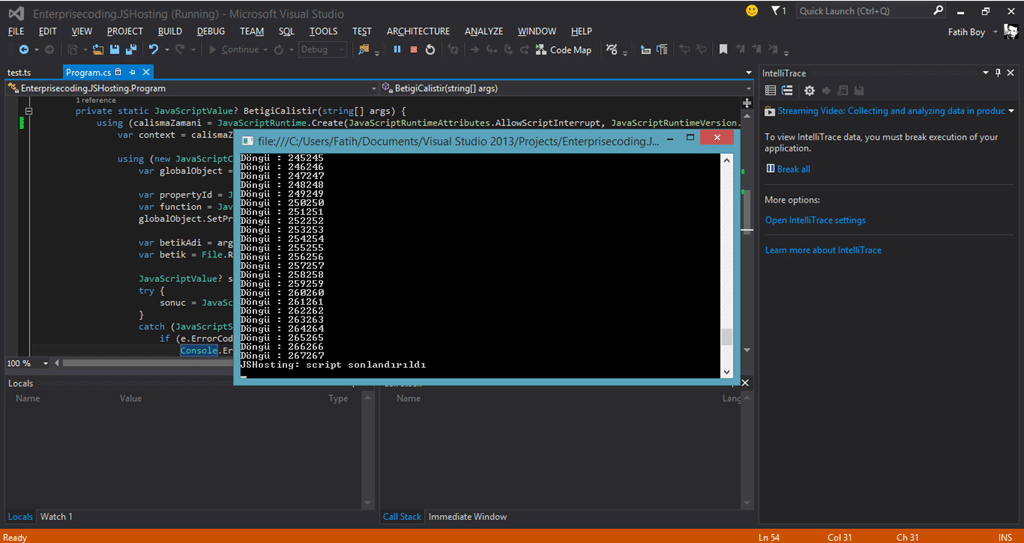Click the console window vertical scrollbar thumb
The width and height of the screenshot is (1024, 543).
tap(726, 337)
